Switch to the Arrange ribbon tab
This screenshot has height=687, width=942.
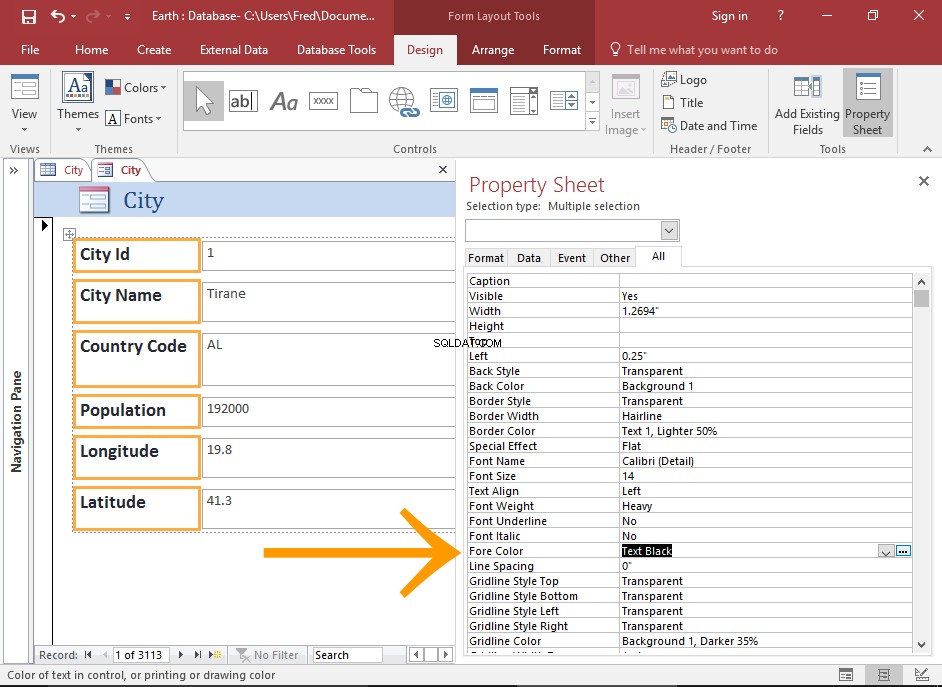(x=493, y=50)
